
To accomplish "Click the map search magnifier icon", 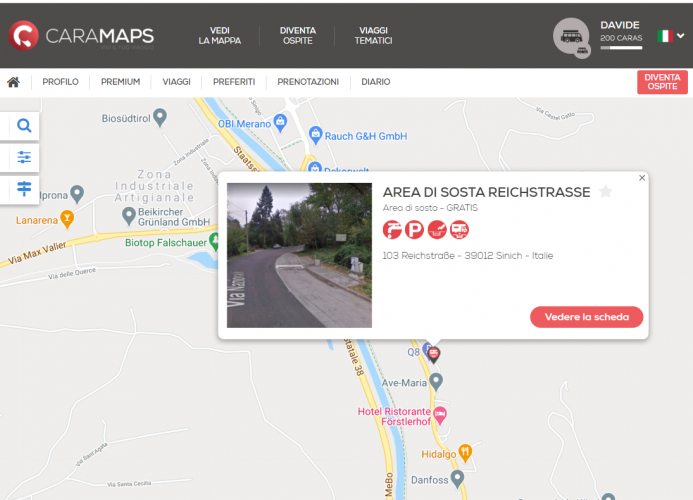I will click(x=24, y=126).
